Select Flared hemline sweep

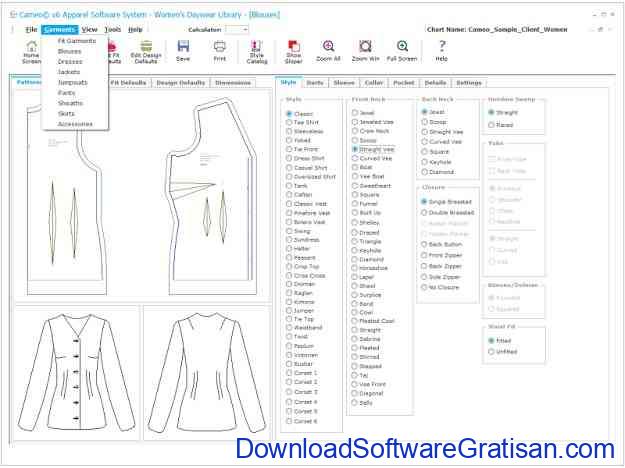pos(501,125)
